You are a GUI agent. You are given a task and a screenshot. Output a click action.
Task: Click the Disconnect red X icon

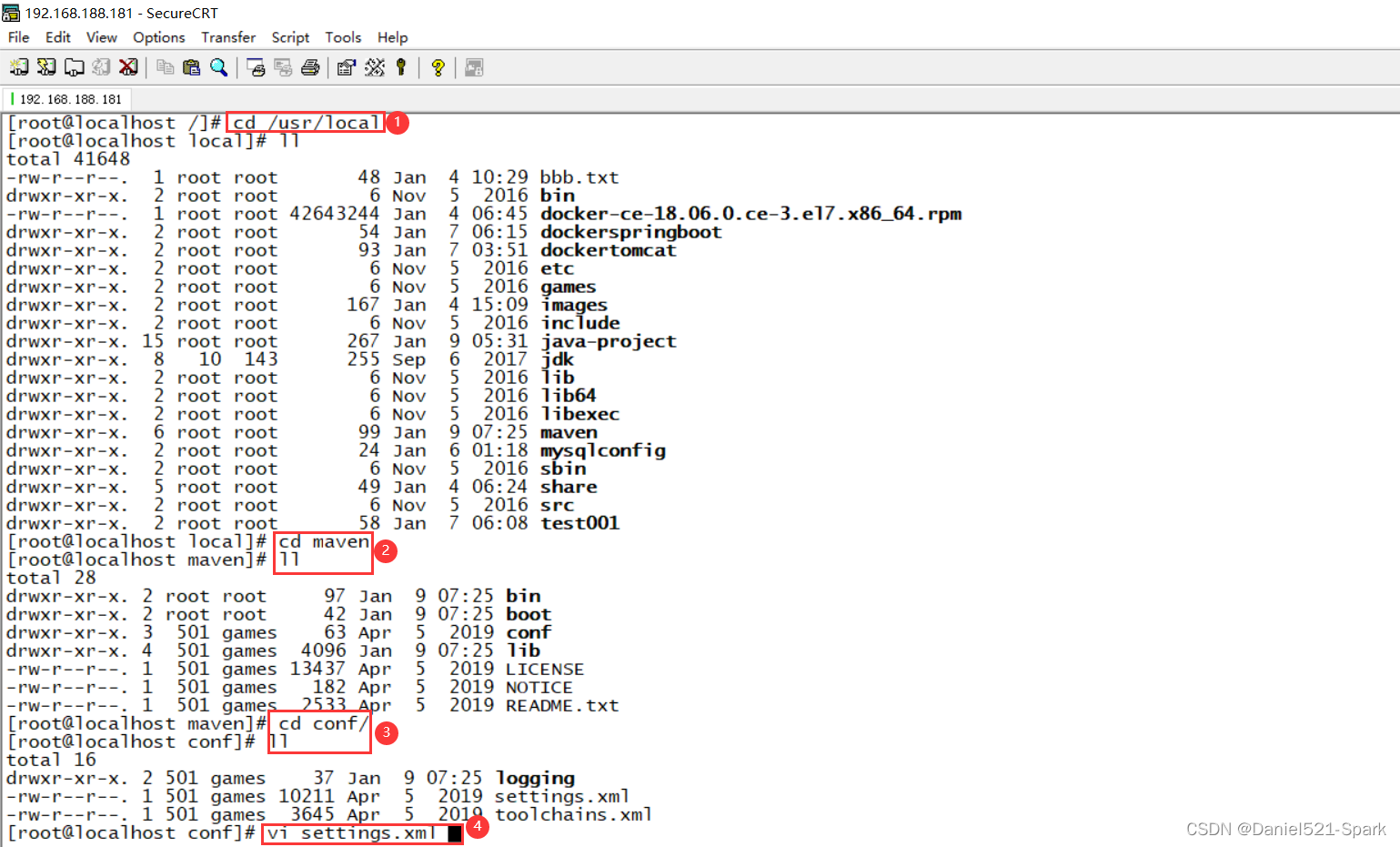pos(129,67)
